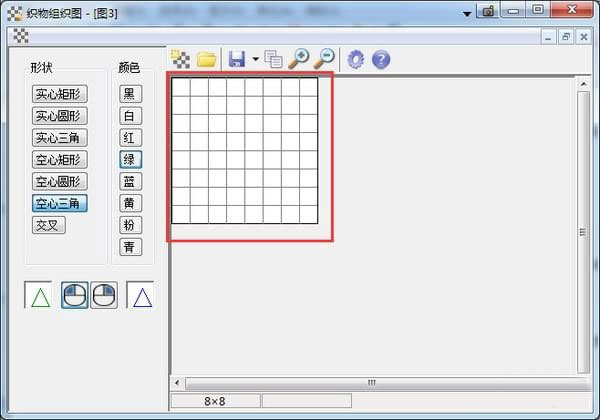Click the title bar application icon
This screenshot has height=420, width=600.
(15, 14)
